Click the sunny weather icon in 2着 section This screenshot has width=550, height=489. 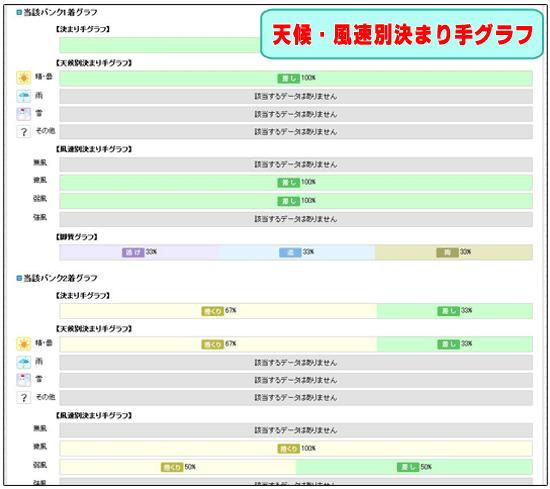pos(24,344)
